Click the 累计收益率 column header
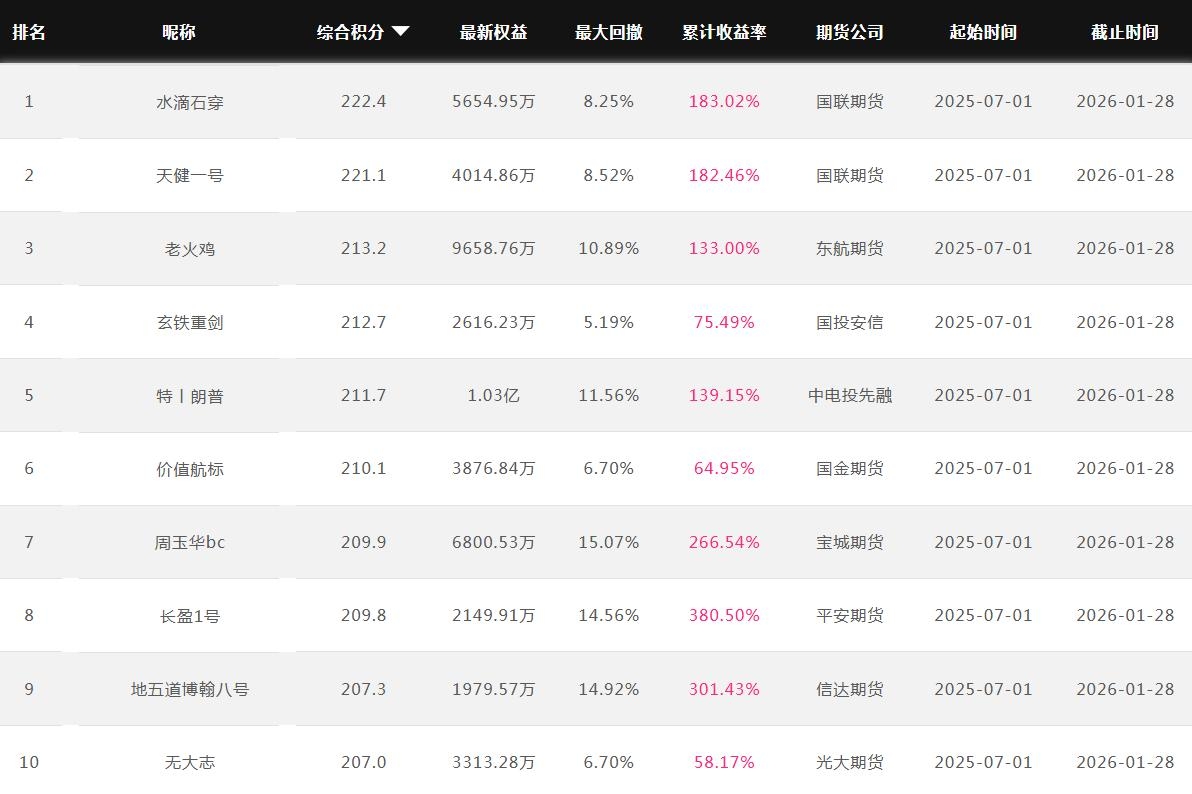 click(x=724, y=32)
